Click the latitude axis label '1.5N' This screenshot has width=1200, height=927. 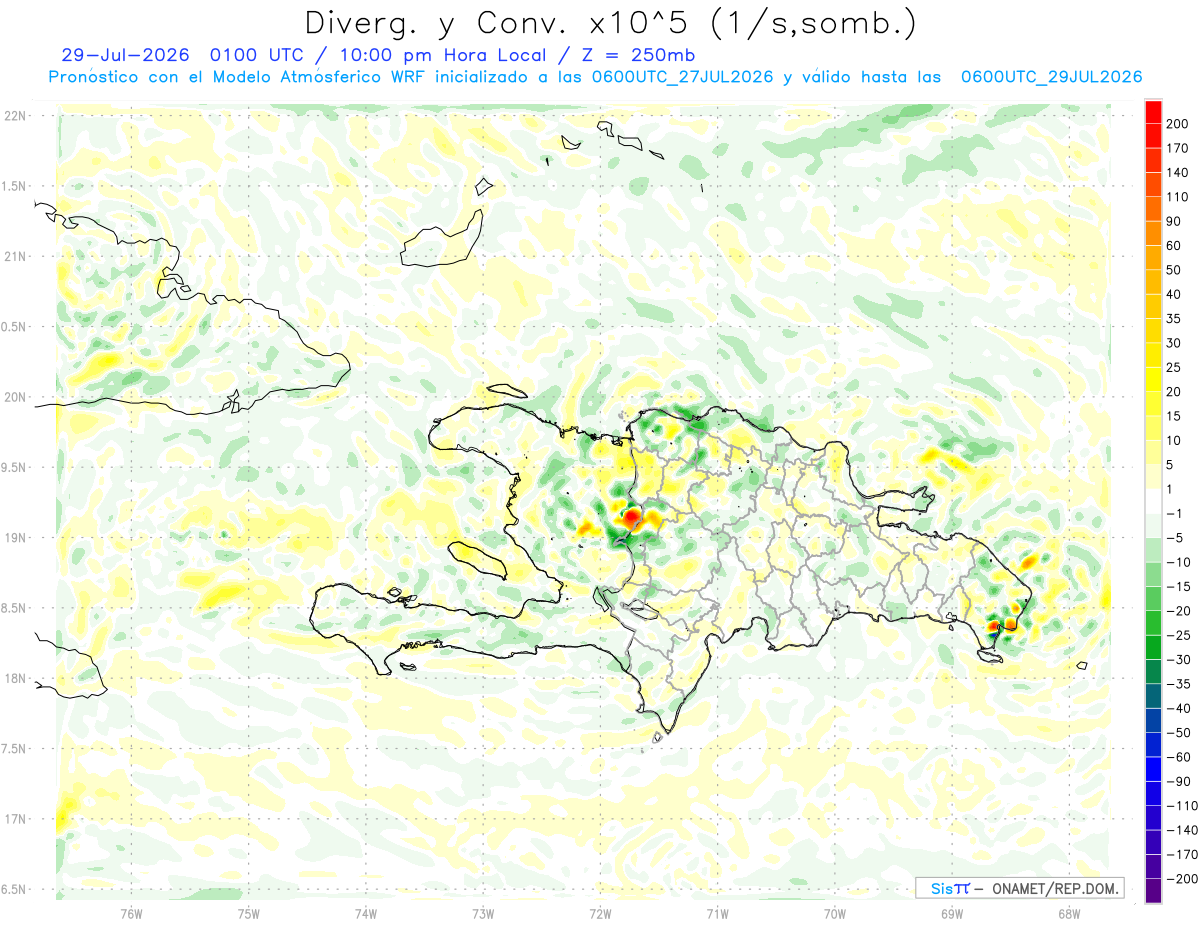[x=13, y=186]
